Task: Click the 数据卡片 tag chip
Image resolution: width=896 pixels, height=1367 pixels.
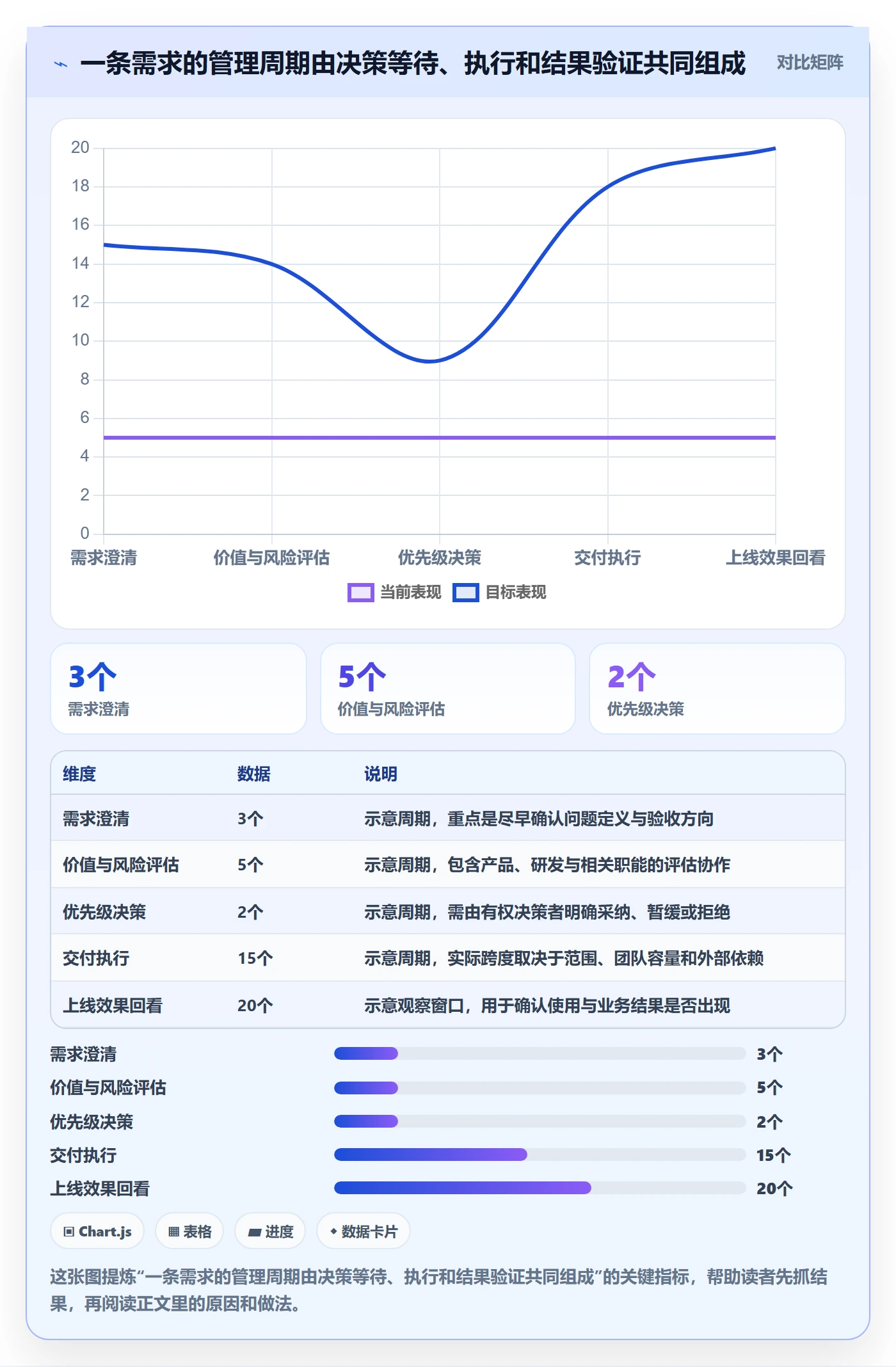Action: (364, 1231)
